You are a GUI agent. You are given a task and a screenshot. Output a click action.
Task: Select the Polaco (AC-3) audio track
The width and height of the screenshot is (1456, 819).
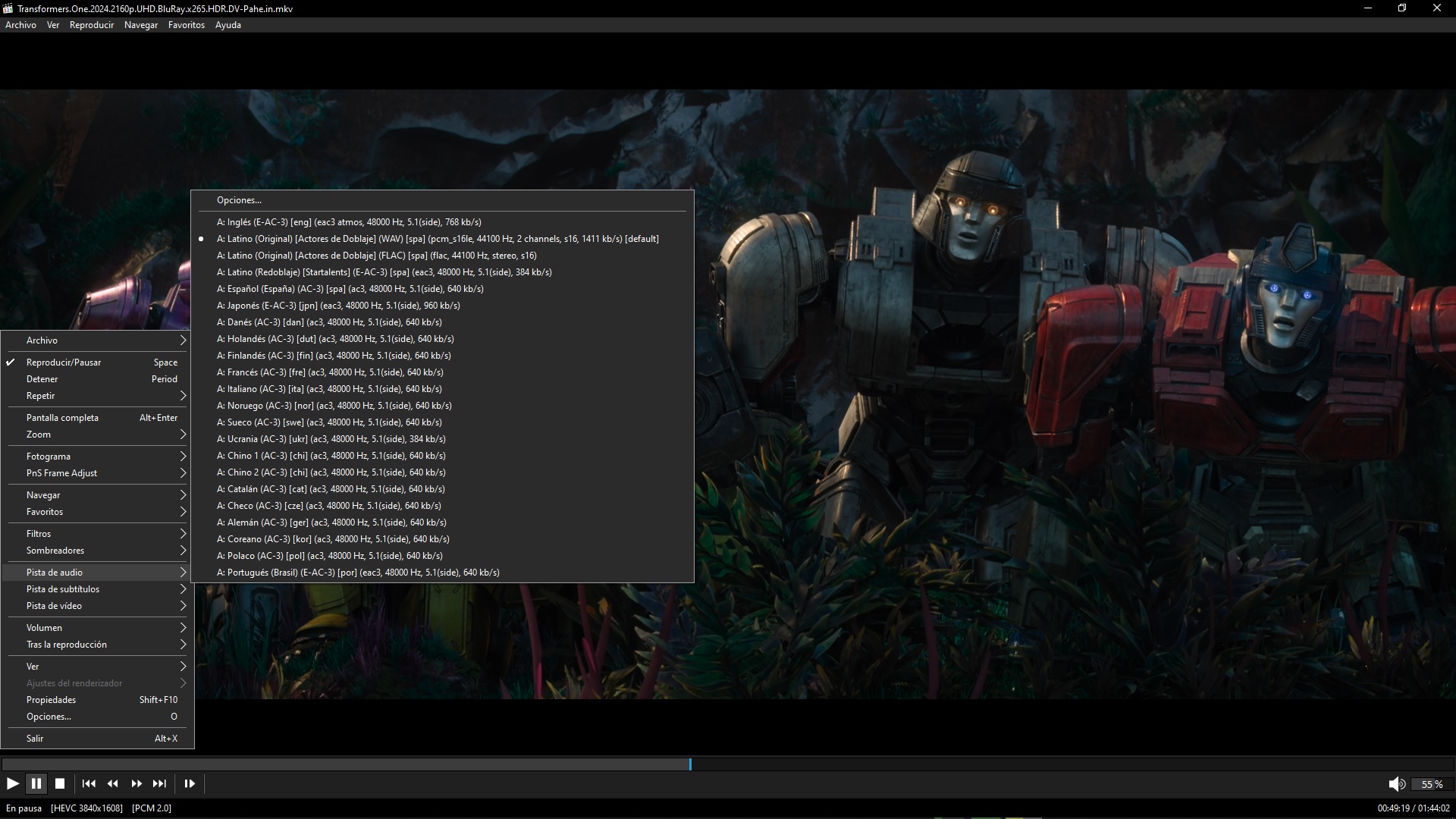point(442,556)
